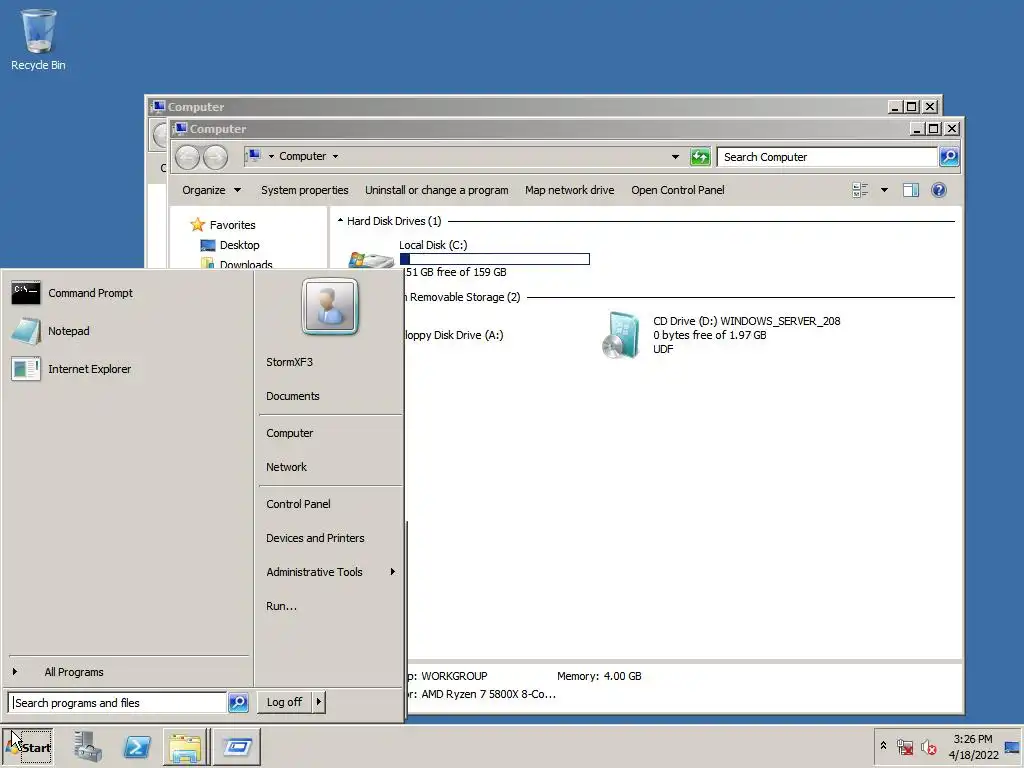The image size is (1024, 768).
Task: Click the Log off button
Action: (284, 702)
